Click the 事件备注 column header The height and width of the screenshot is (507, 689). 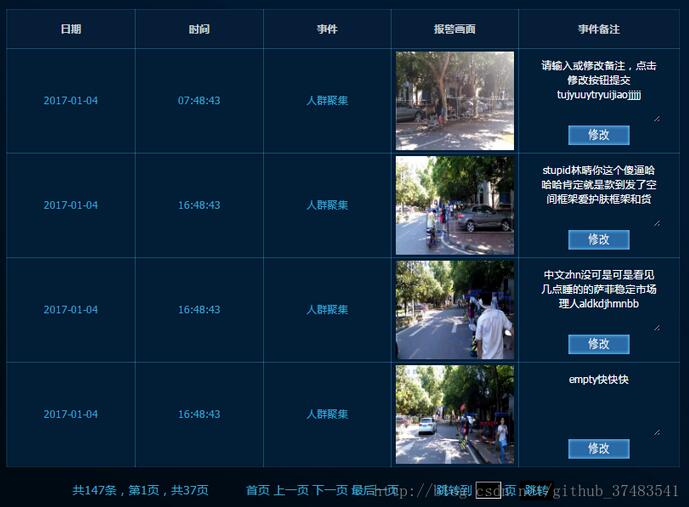[598, 30]
